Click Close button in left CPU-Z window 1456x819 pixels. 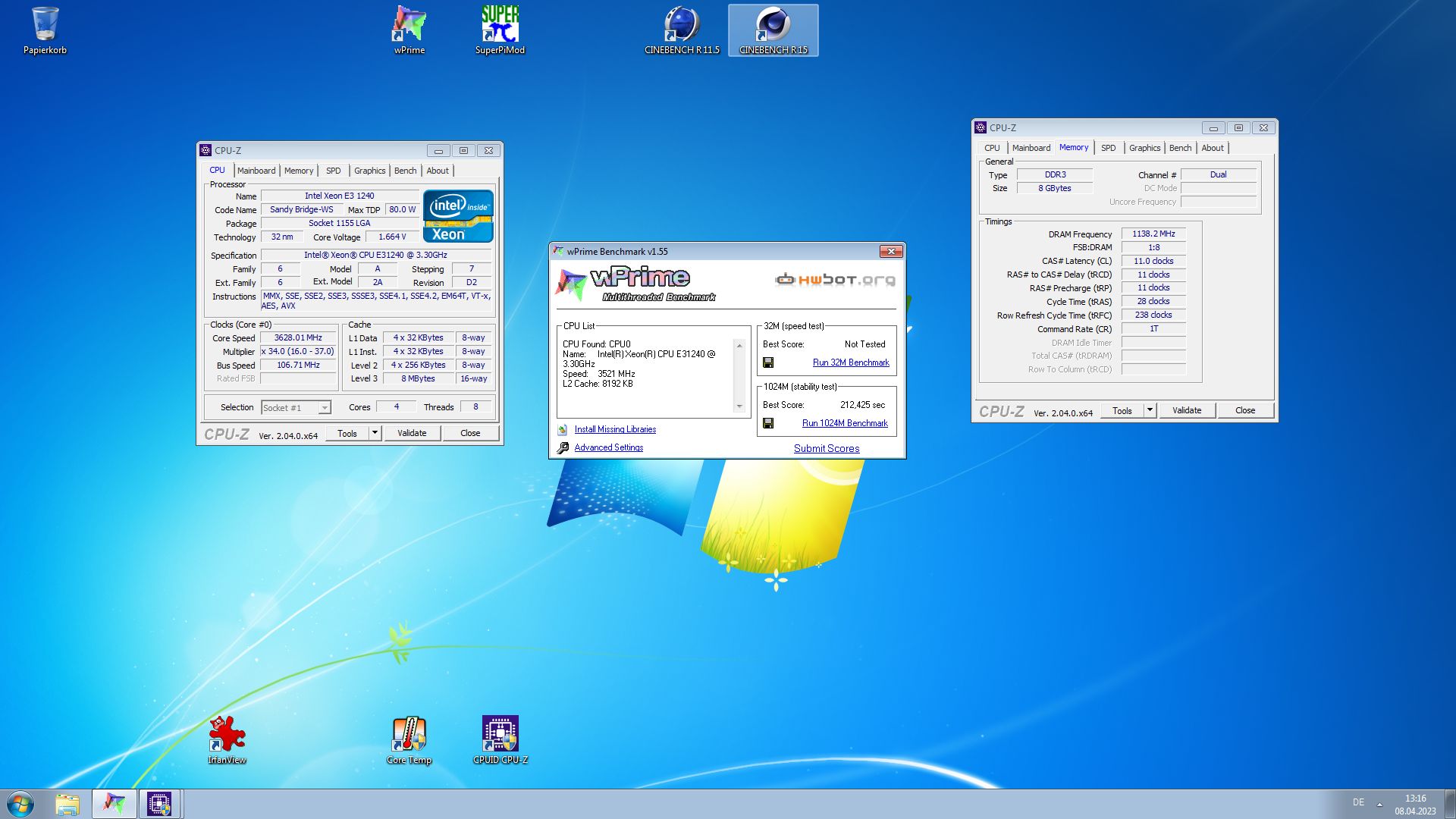470,433
